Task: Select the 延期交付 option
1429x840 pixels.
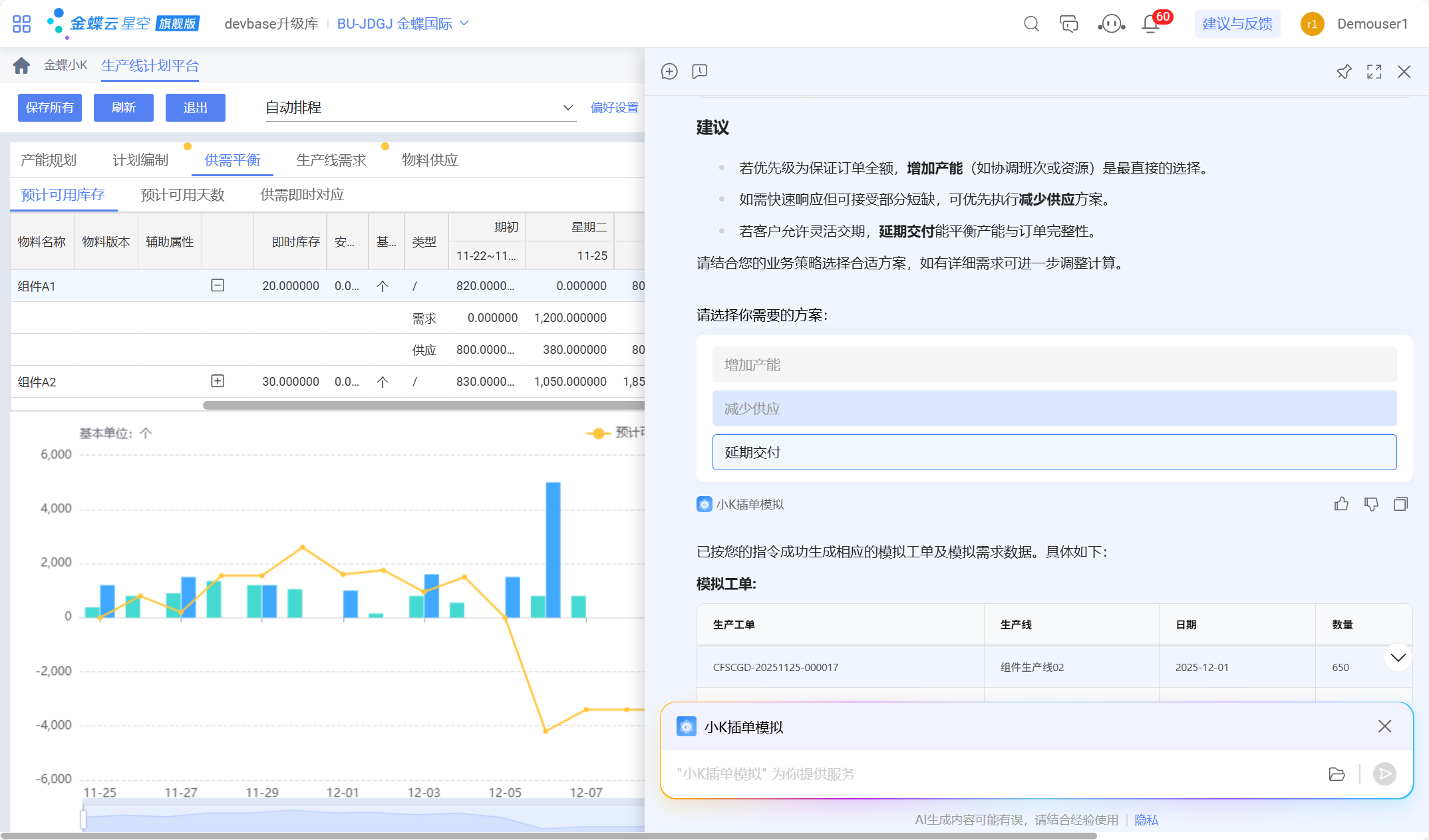Action: pyautogui.click(x=1054, y=452)
